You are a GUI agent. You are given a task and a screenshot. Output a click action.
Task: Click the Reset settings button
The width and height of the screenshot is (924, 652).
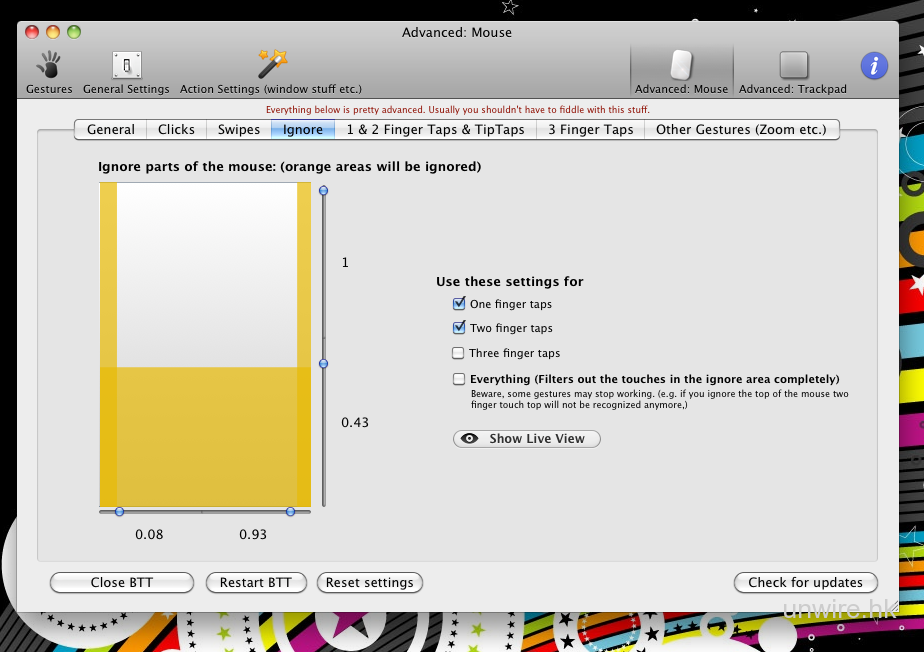coord(369,582)
